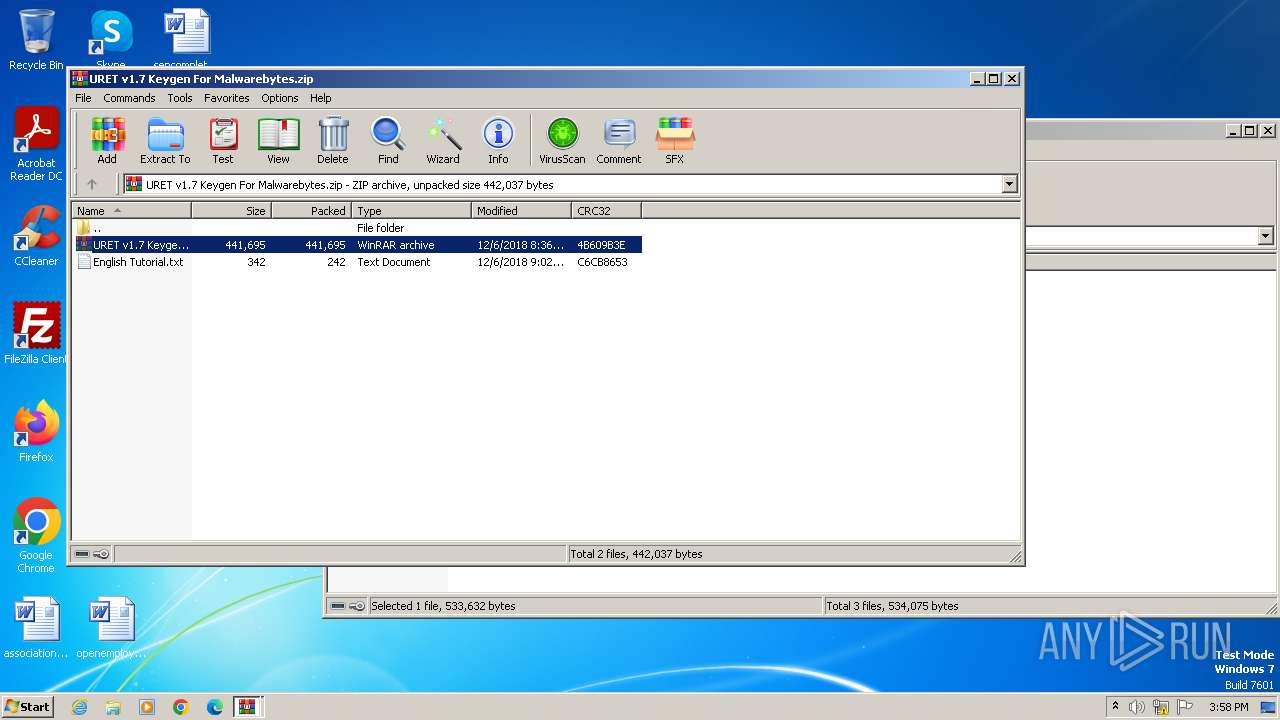This screenshot has height=720, width=1280.
Task: Open the Options menu
Action: [280, 98]
